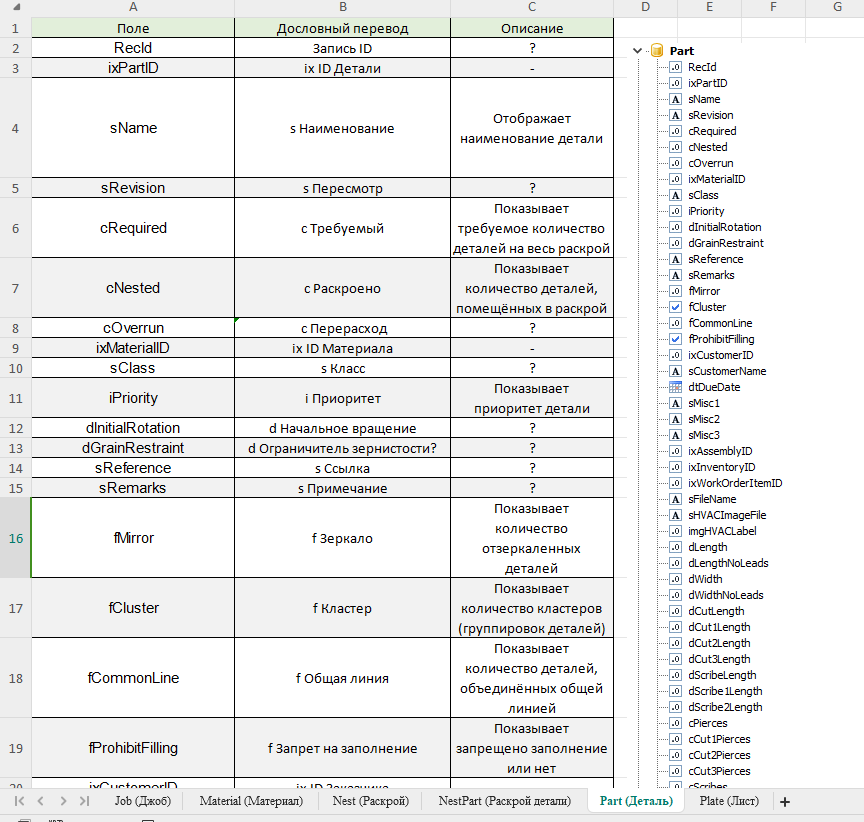The image size is (864, 822).
Task: Click the numeric icon beside dLength
Action: 676,547
